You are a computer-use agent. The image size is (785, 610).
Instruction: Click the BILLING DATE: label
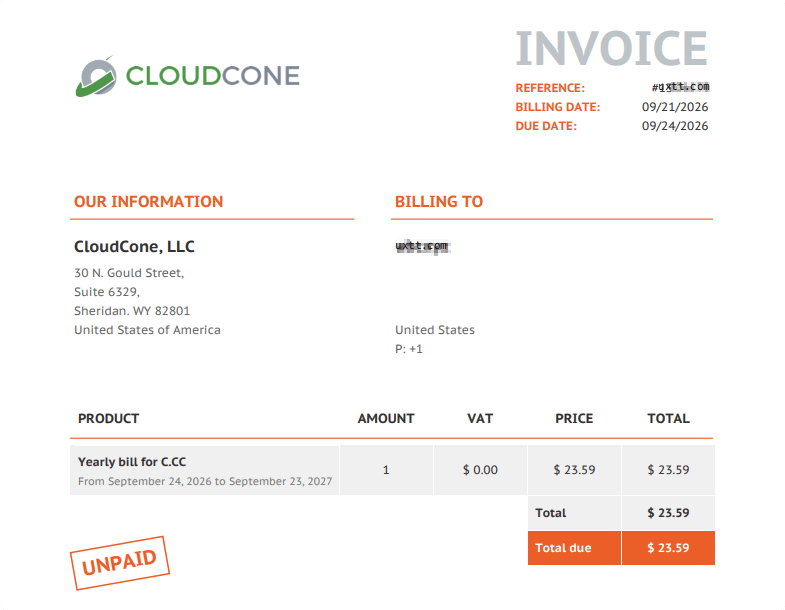pos(557,107)
